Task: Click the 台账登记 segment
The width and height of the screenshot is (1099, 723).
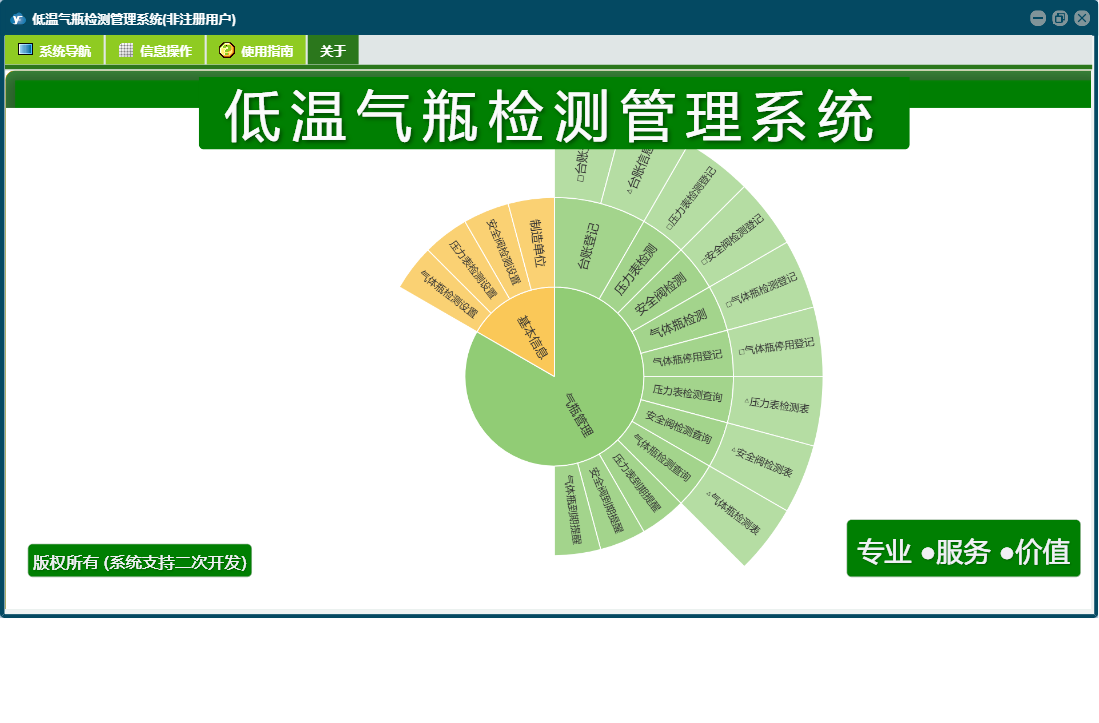Action: point(587,245)
